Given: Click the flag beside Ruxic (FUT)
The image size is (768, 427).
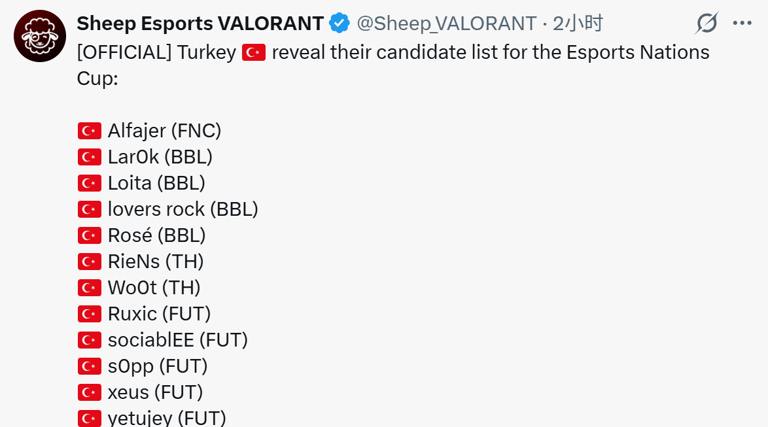Looking at the screenshot, I should (x=90, y=314).
